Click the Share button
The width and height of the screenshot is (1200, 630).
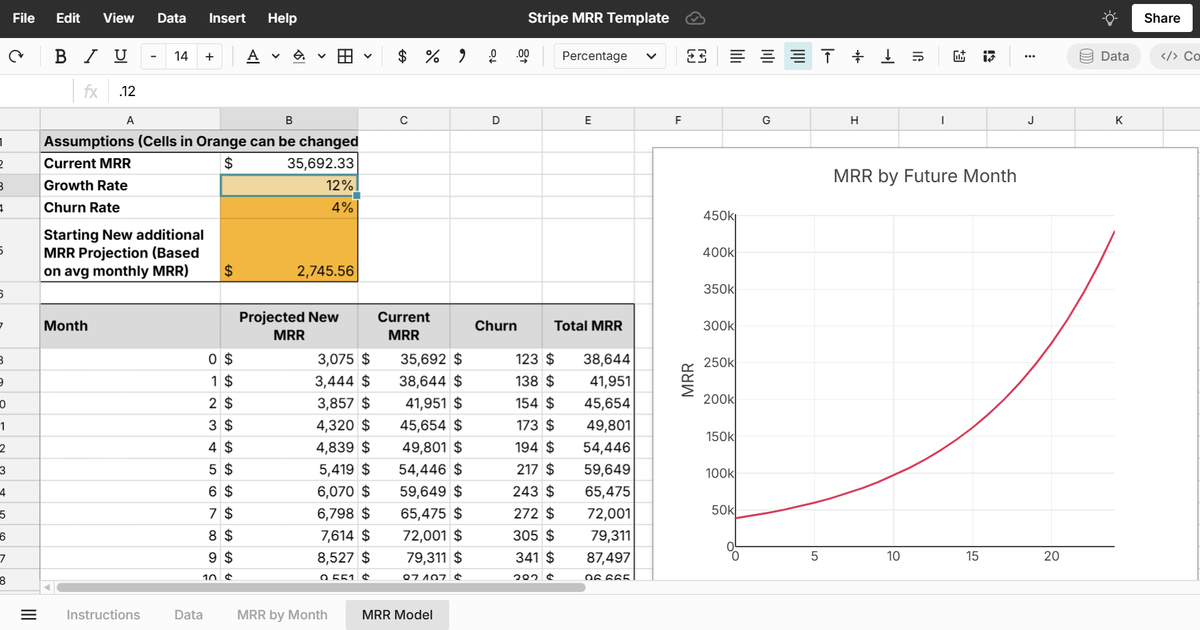(1162, 18)
